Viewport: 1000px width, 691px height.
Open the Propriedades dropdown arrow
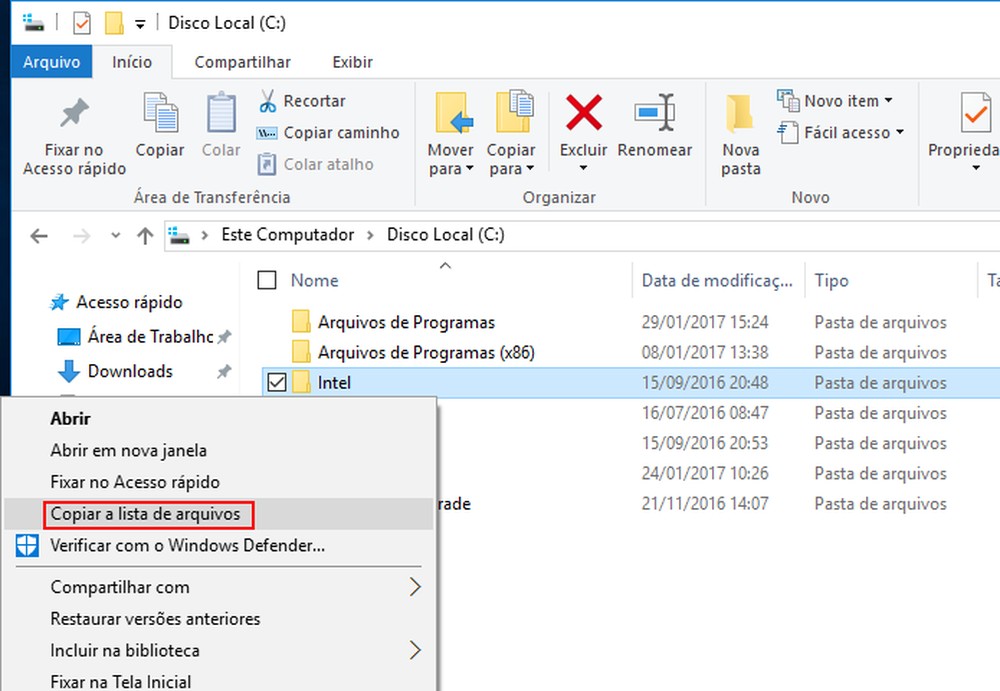click(x=976, y=168)
